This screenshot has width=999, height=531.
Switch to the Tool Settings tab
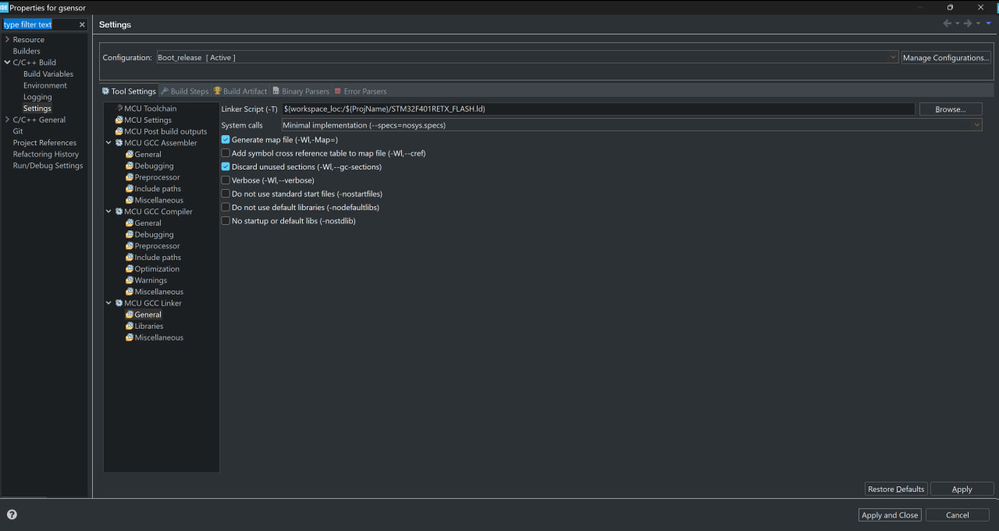(129, 91)
